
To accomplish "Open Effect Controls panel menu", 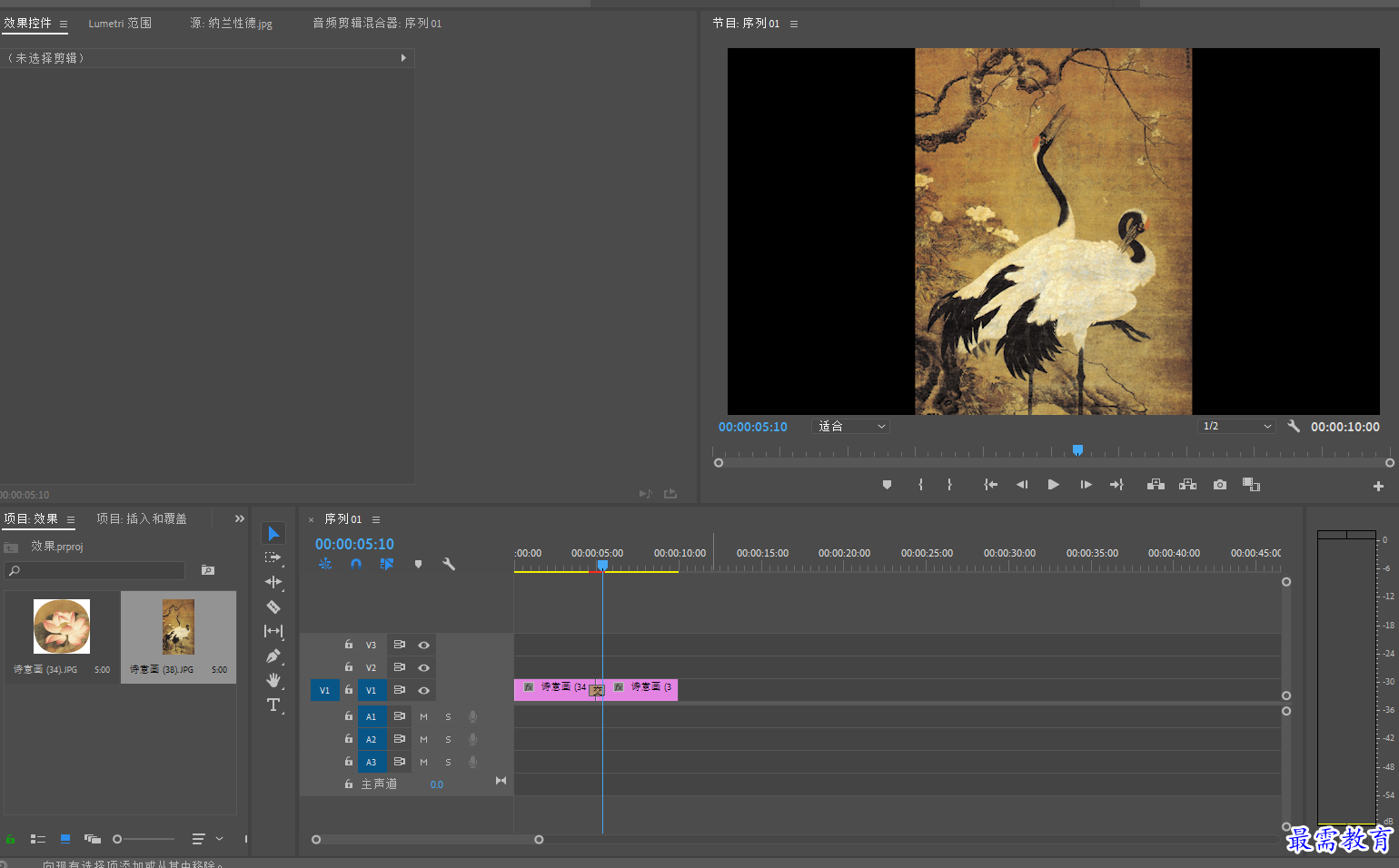I will click(64, 24).
